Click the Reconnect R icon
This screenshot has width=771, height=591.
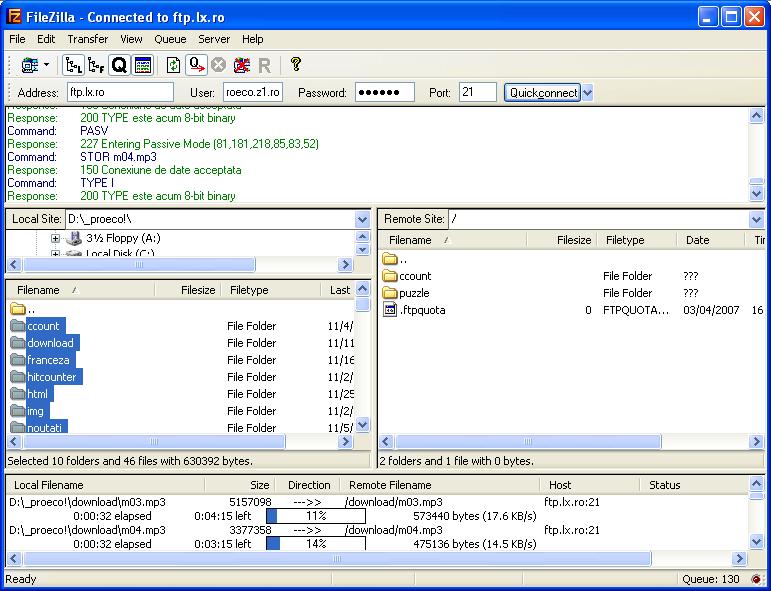tap(265, 65)
